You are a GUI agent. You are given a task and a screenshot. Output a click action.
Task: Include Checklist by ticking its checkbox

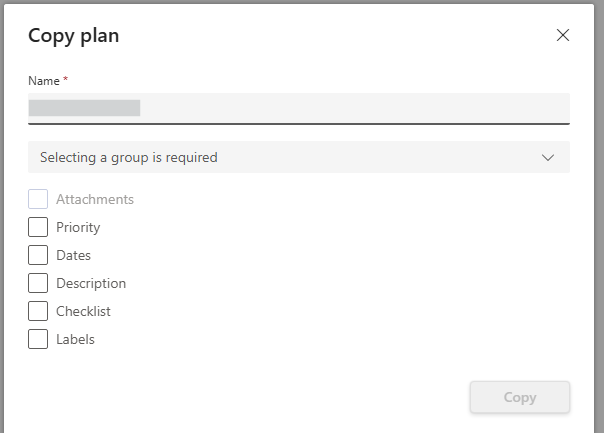(38, 311)
